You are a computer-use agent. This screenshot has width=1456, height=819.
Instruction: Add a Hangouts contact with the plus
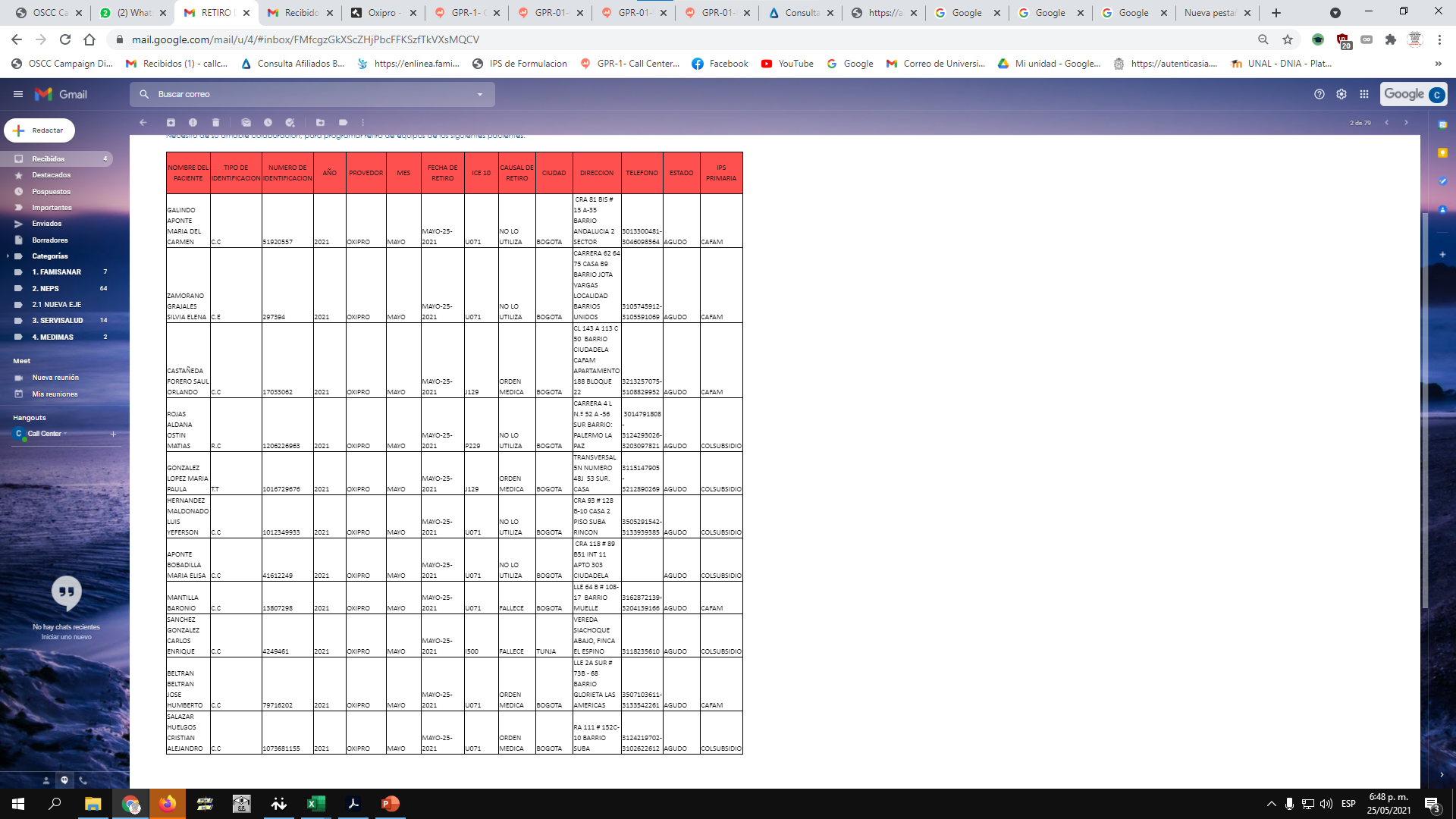113,434
